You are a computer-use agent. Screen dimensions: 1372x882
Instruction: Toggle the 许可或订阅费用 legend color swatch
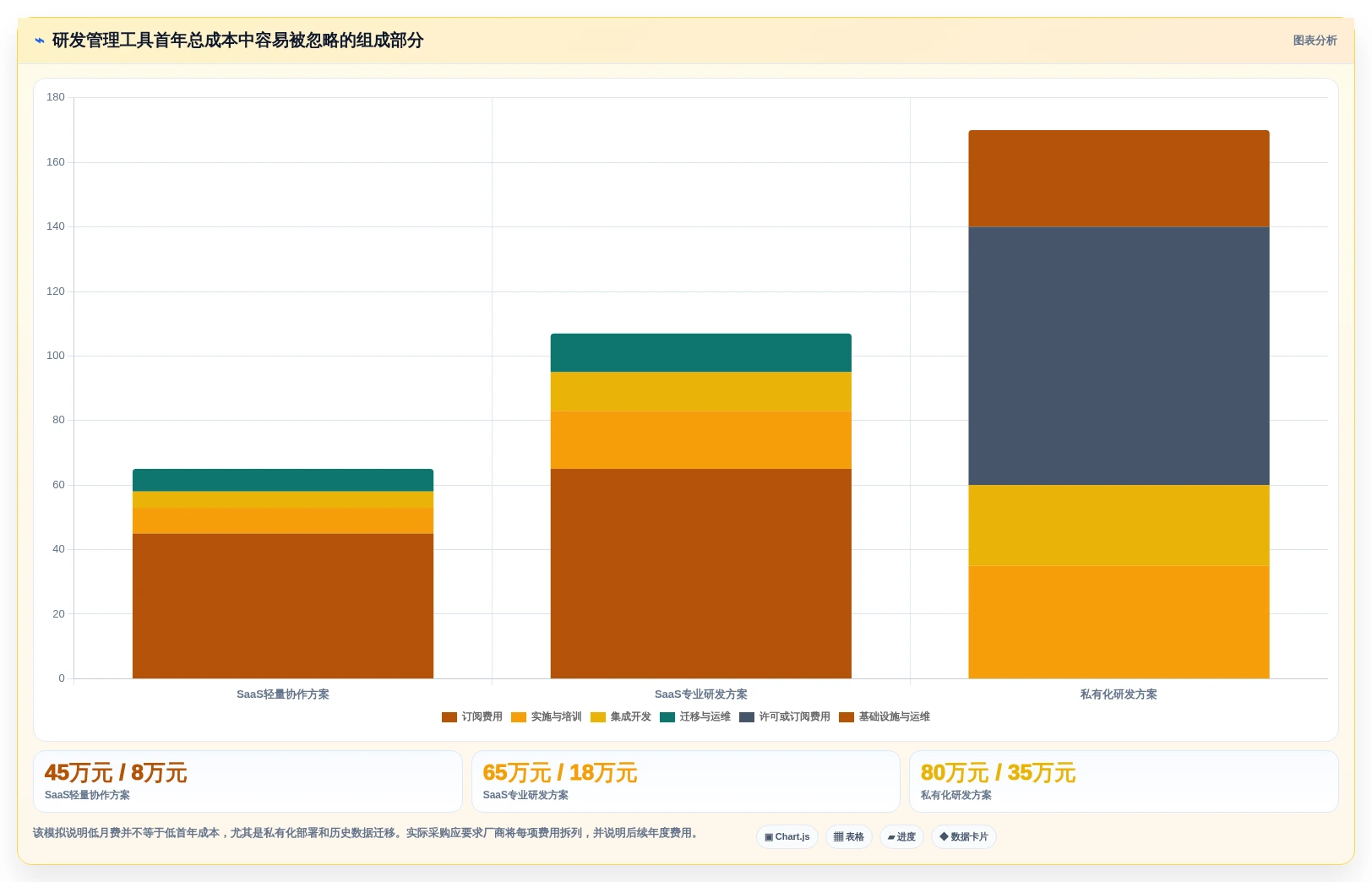747,717
